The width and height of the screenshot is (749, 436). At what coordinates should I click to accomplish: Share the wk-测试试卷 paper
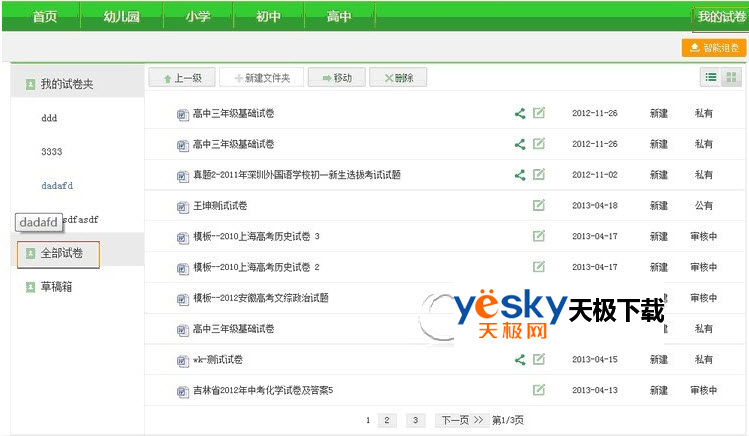520,360
